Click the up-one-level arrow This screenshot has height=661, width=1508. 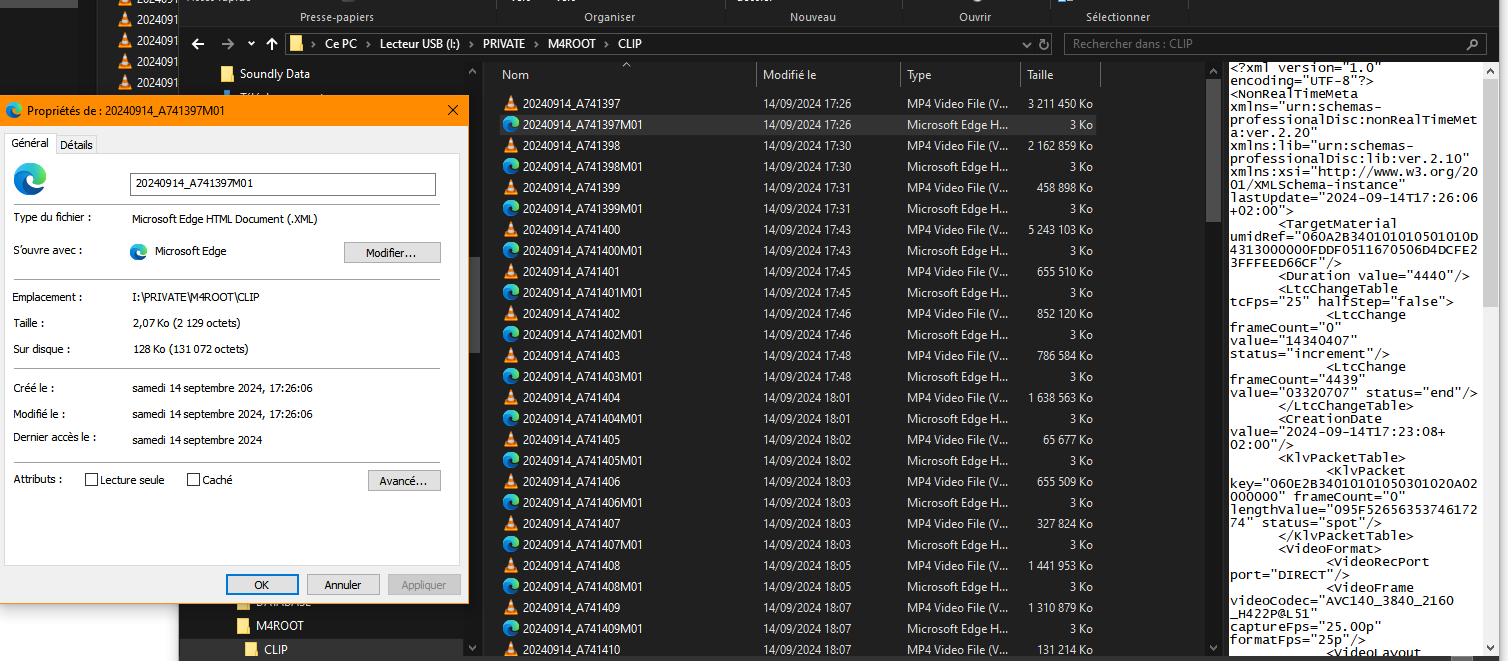[x=272, y=44]
